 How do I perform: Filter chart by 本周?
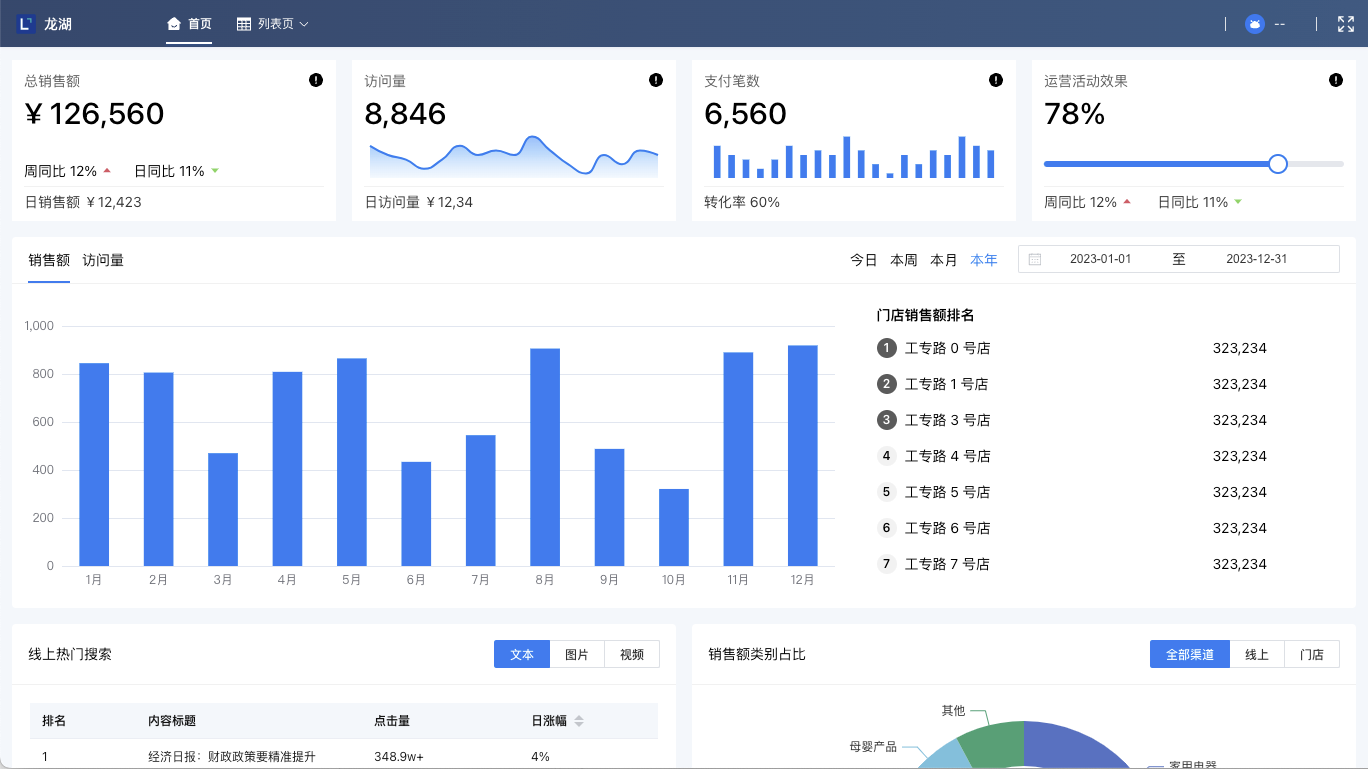click(904, 260)
